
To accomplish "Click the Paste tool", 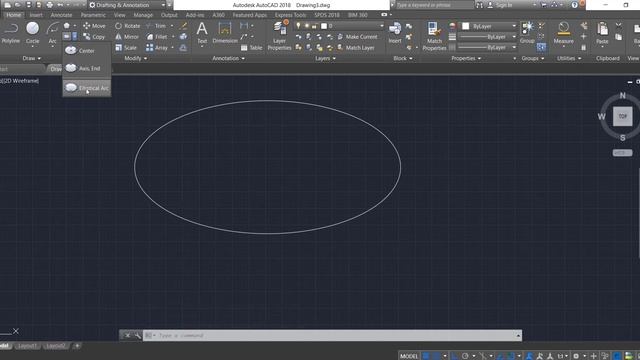I will tap(602, 33).
